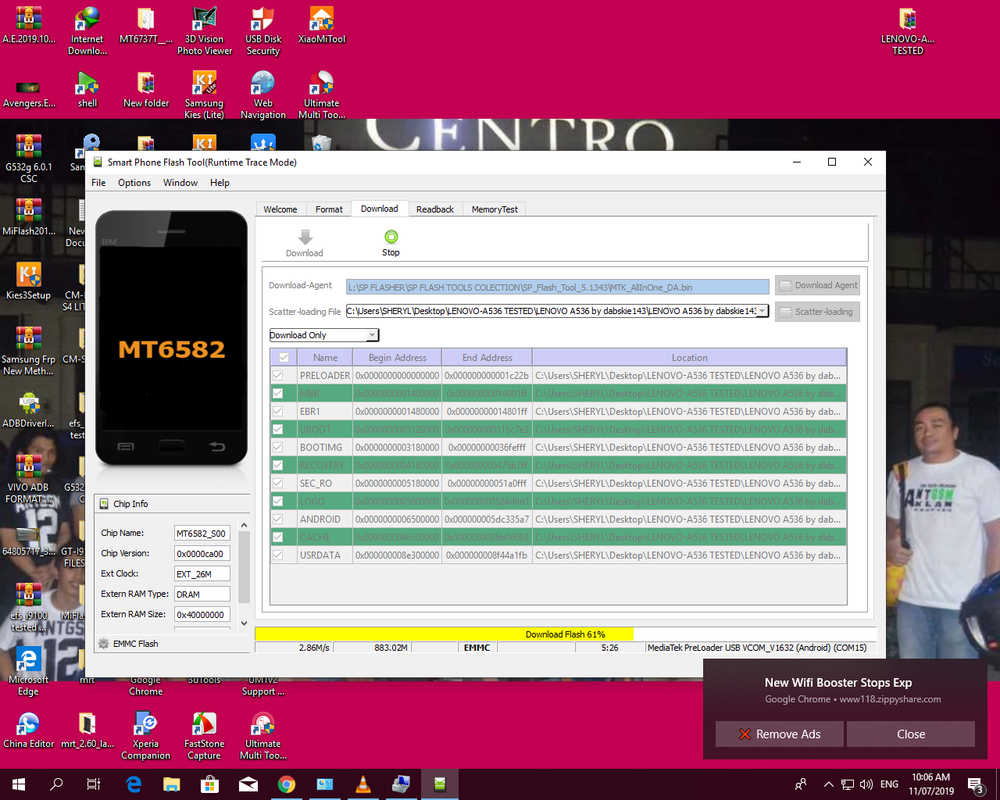1000x800 pixels.
Task: Click the Location column header
Action: [689, 357]
